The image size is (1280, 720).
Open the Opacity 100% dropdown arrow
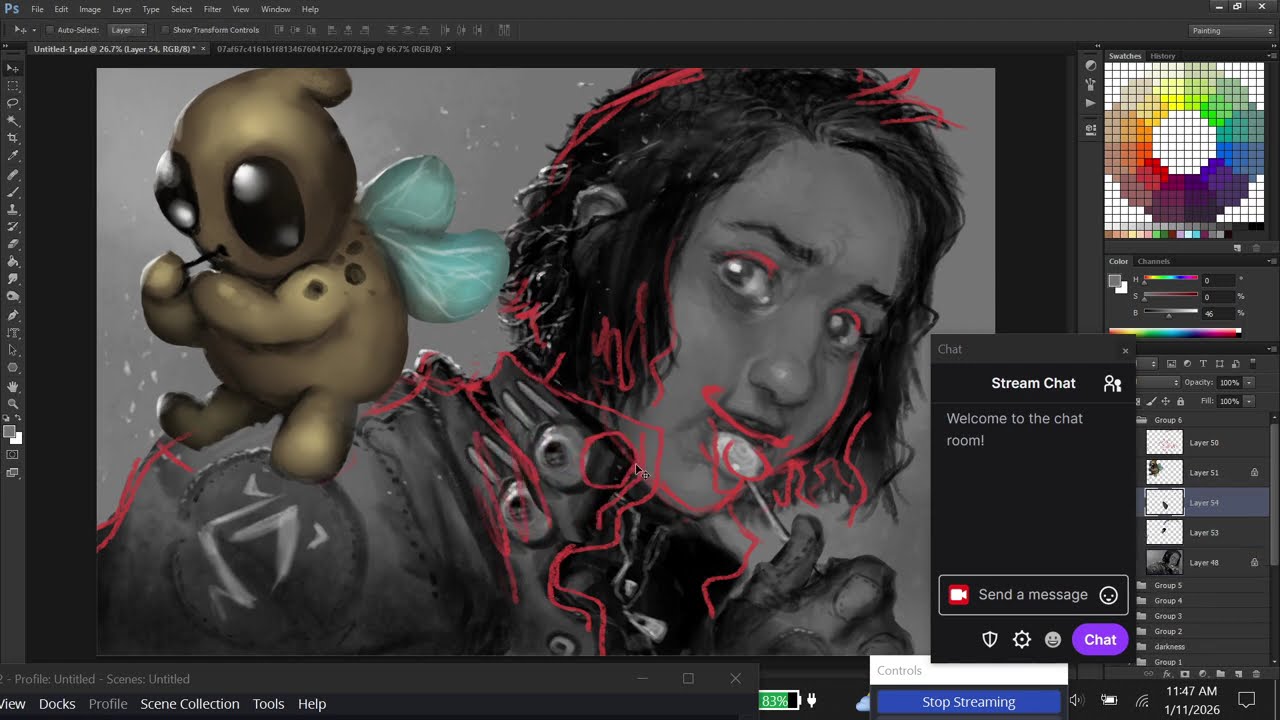1249,383
